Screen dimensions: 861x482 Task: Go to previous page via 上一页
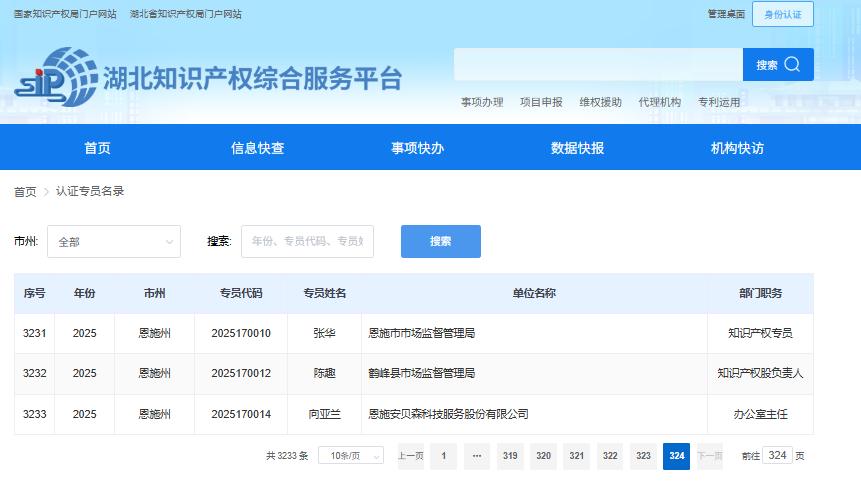click(x=410, y=456)
